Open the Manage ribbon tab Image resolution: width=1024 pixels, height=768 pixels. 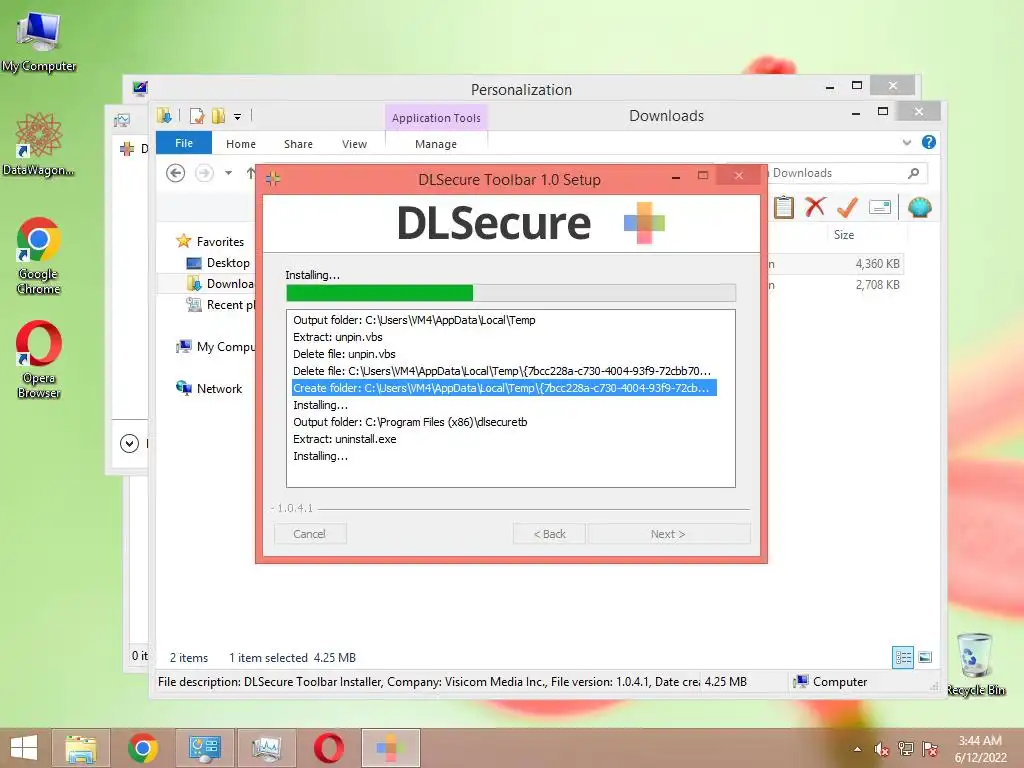[x=436, y=144]
